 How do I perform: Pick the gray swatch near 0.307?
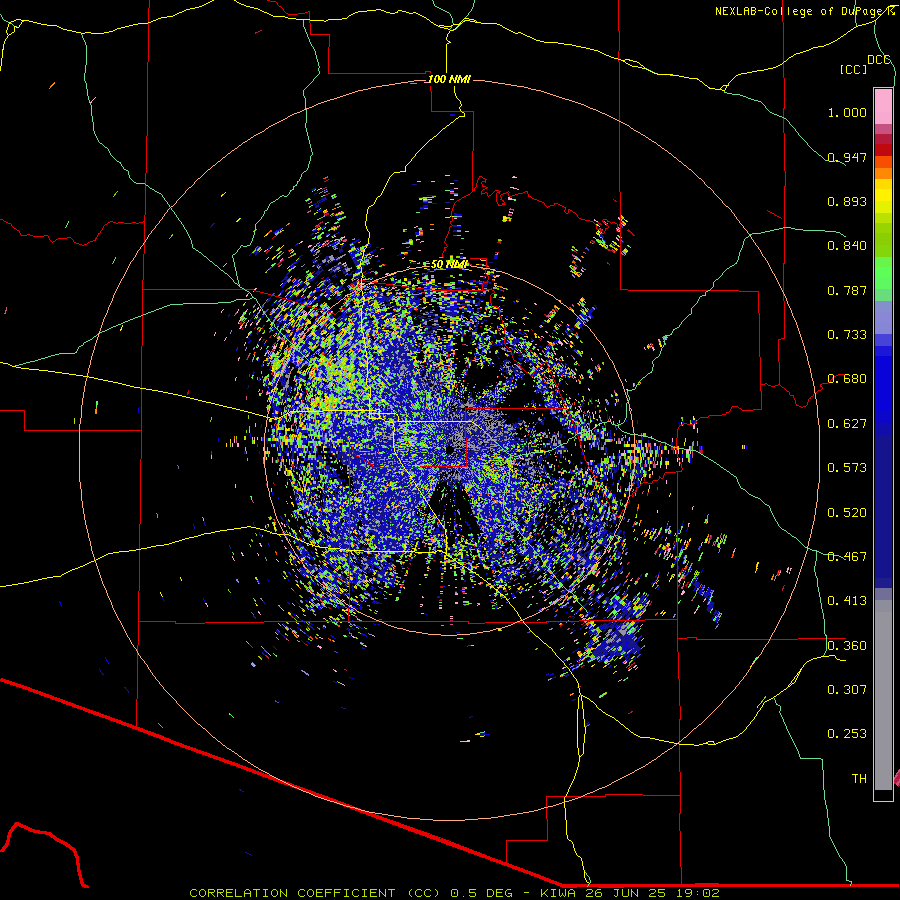pos(883,695)
